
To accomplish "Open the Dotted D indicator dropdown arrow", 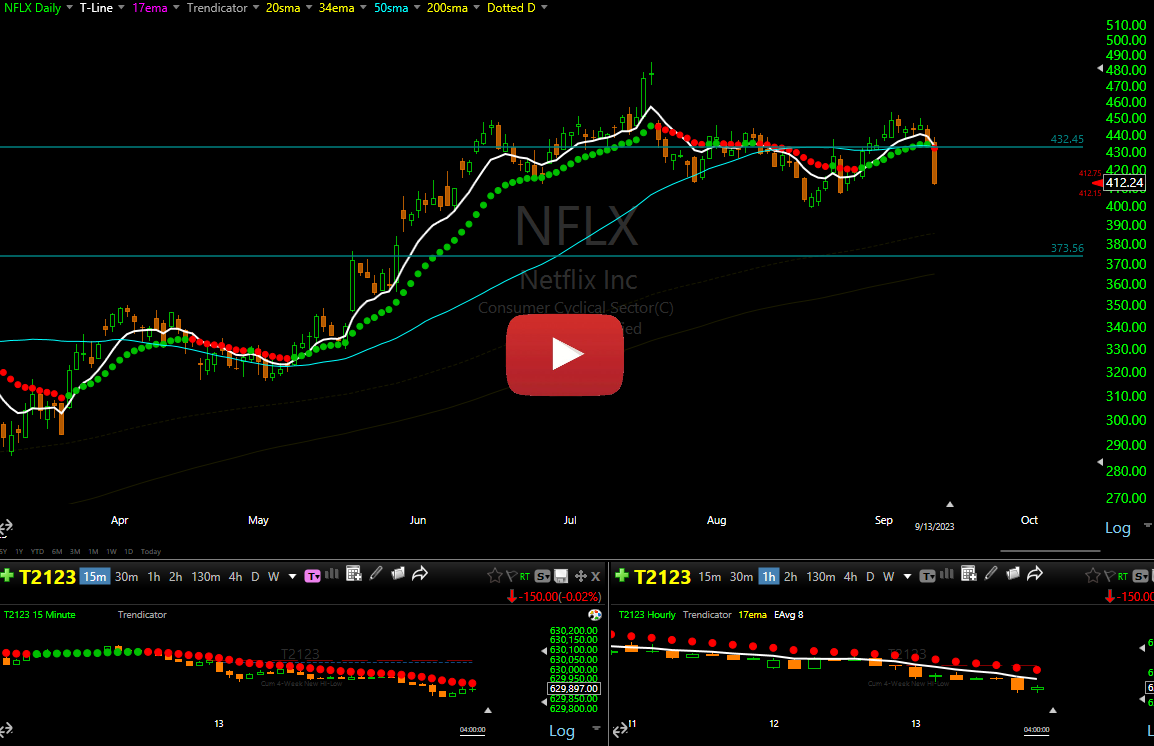I will click(x=544, y=7).
